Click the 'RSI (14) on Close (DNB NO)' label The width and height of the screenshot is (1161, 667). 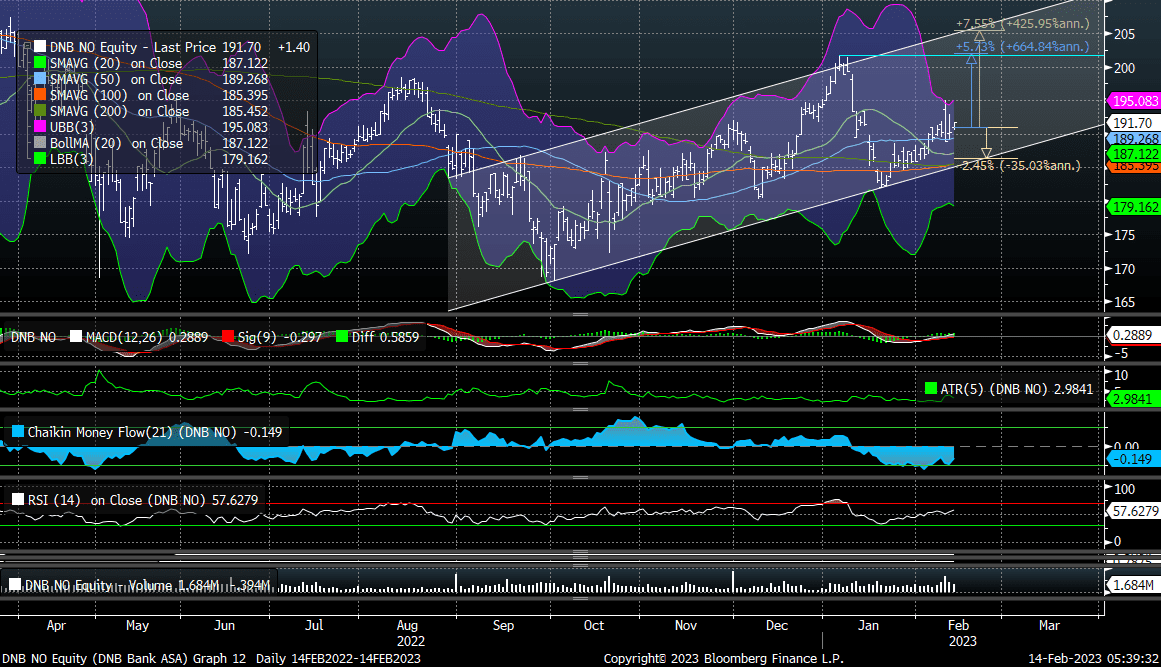click(116, 500)
